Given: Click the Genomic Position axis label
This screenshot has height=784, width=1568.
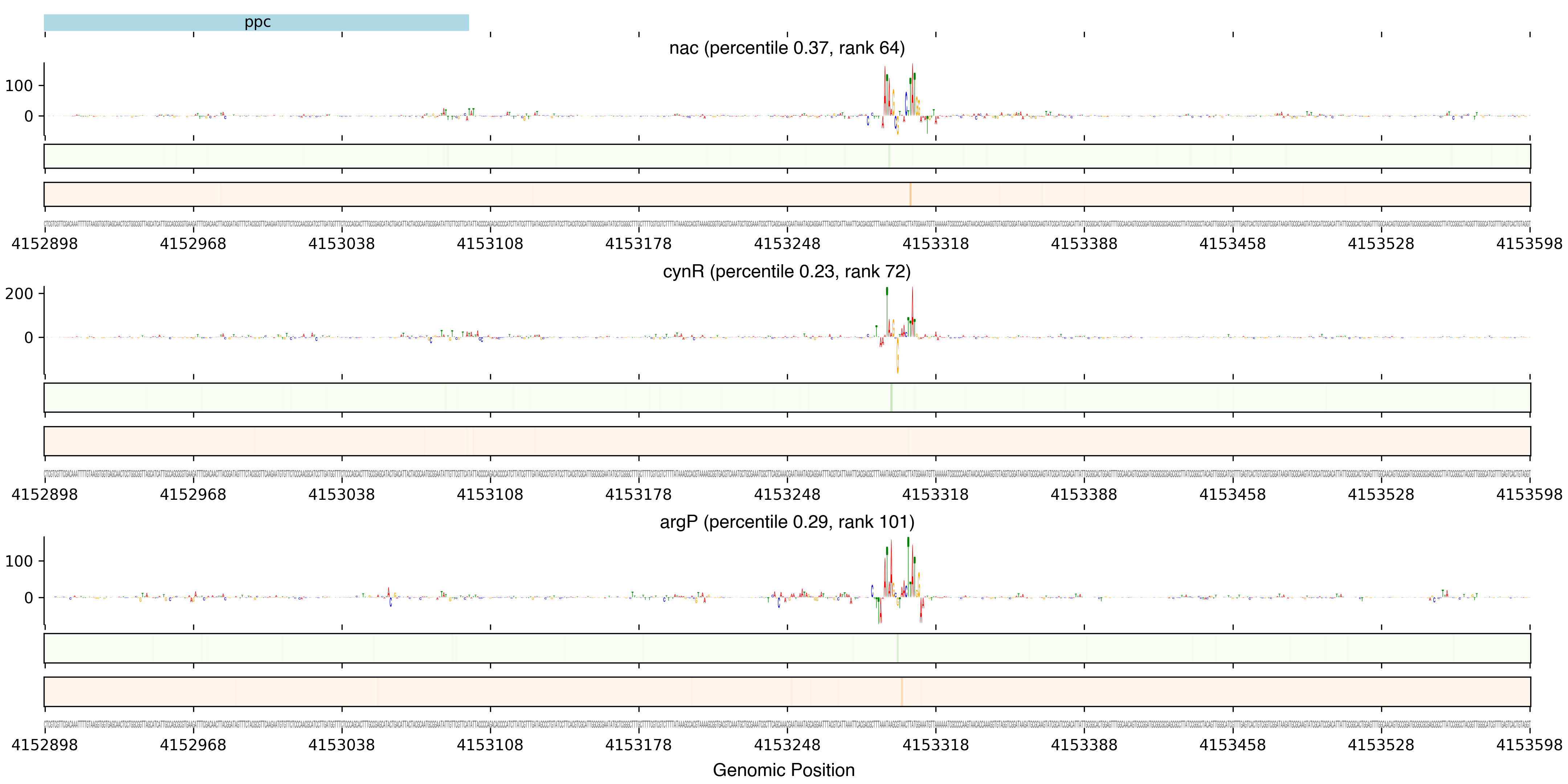Looking at the screenshot, I should coord(783,769).
